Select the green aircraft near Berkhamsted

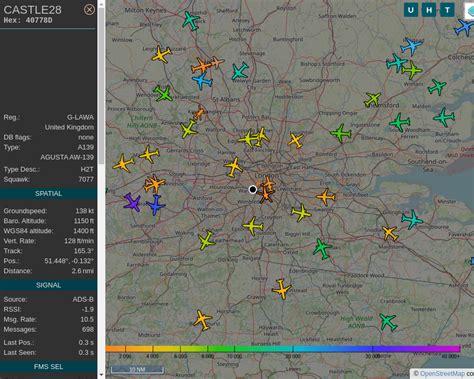point(163,93)
